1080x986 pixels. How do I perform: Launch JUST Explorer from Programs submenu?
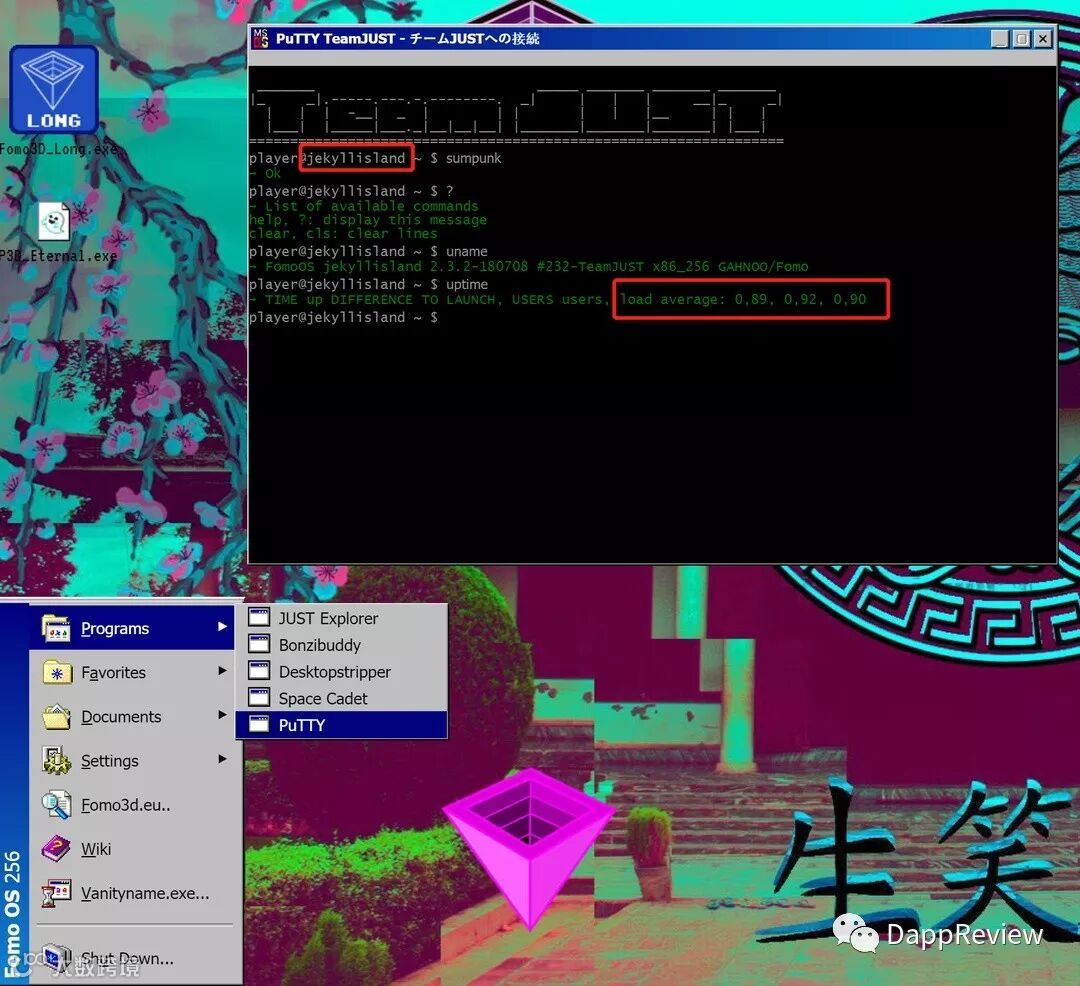[x=342, y=618]
